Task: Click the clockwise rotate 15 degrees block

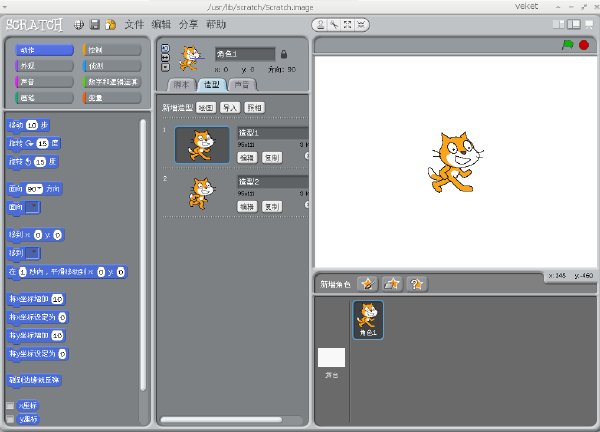Action: coord(34,143)
